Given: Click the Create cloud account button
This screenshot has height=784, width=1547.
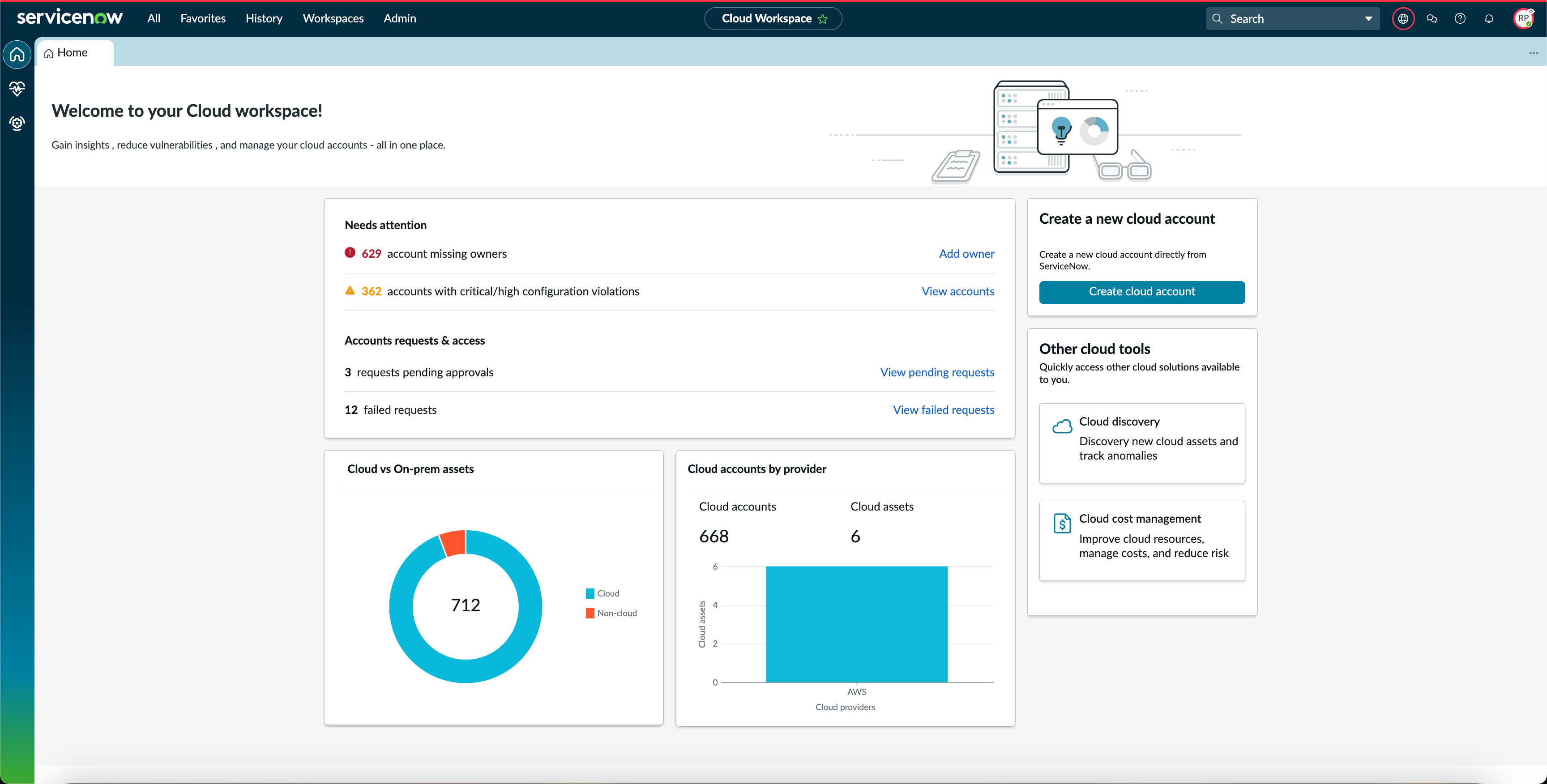Looking at the screenshot, I should tap(1141, 292).
